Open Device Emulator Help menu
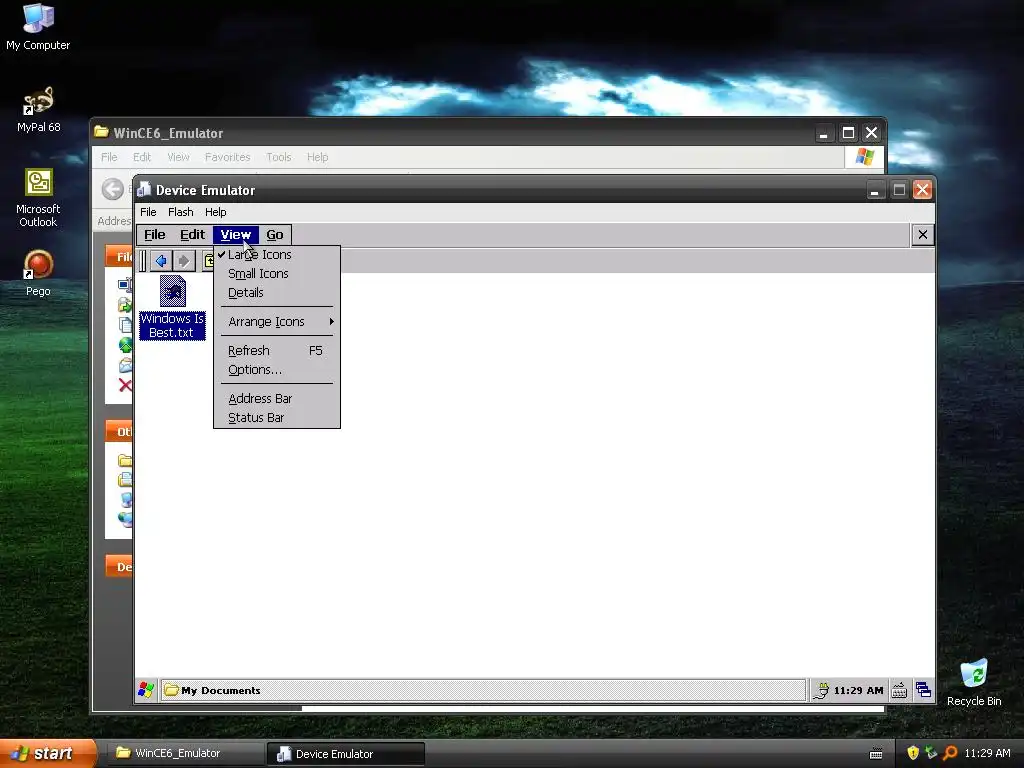The height and width of the screenshot is (768, 1024). (x=216, y=212)
